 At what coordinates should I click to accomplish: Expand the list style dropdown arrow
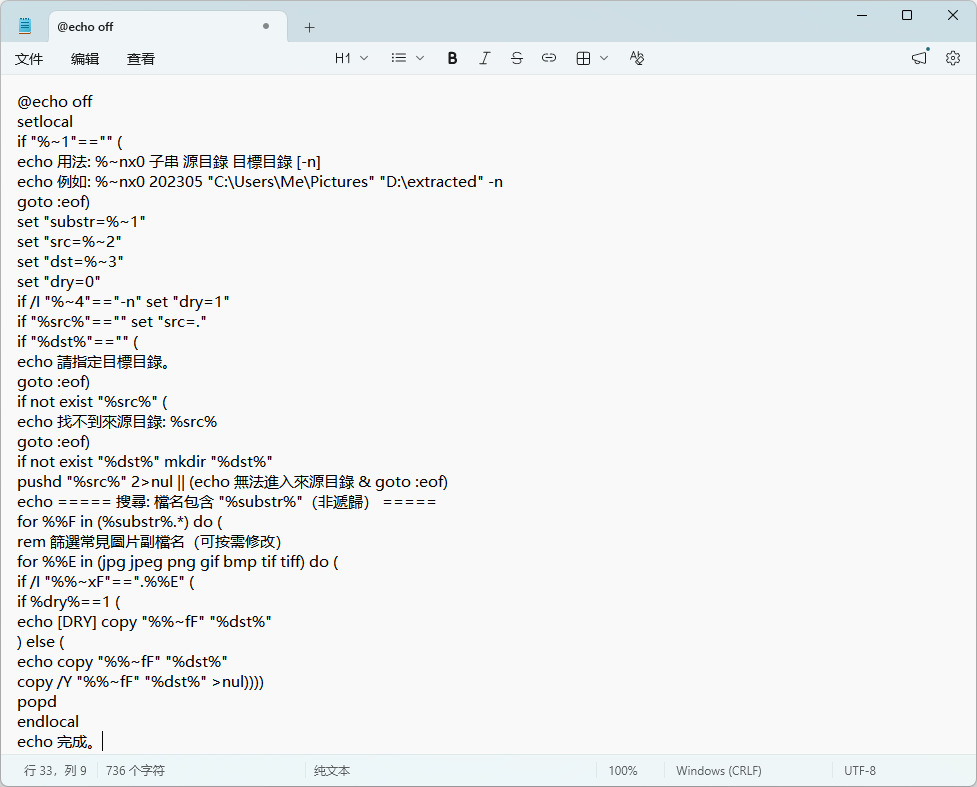(x=420, y=59)
